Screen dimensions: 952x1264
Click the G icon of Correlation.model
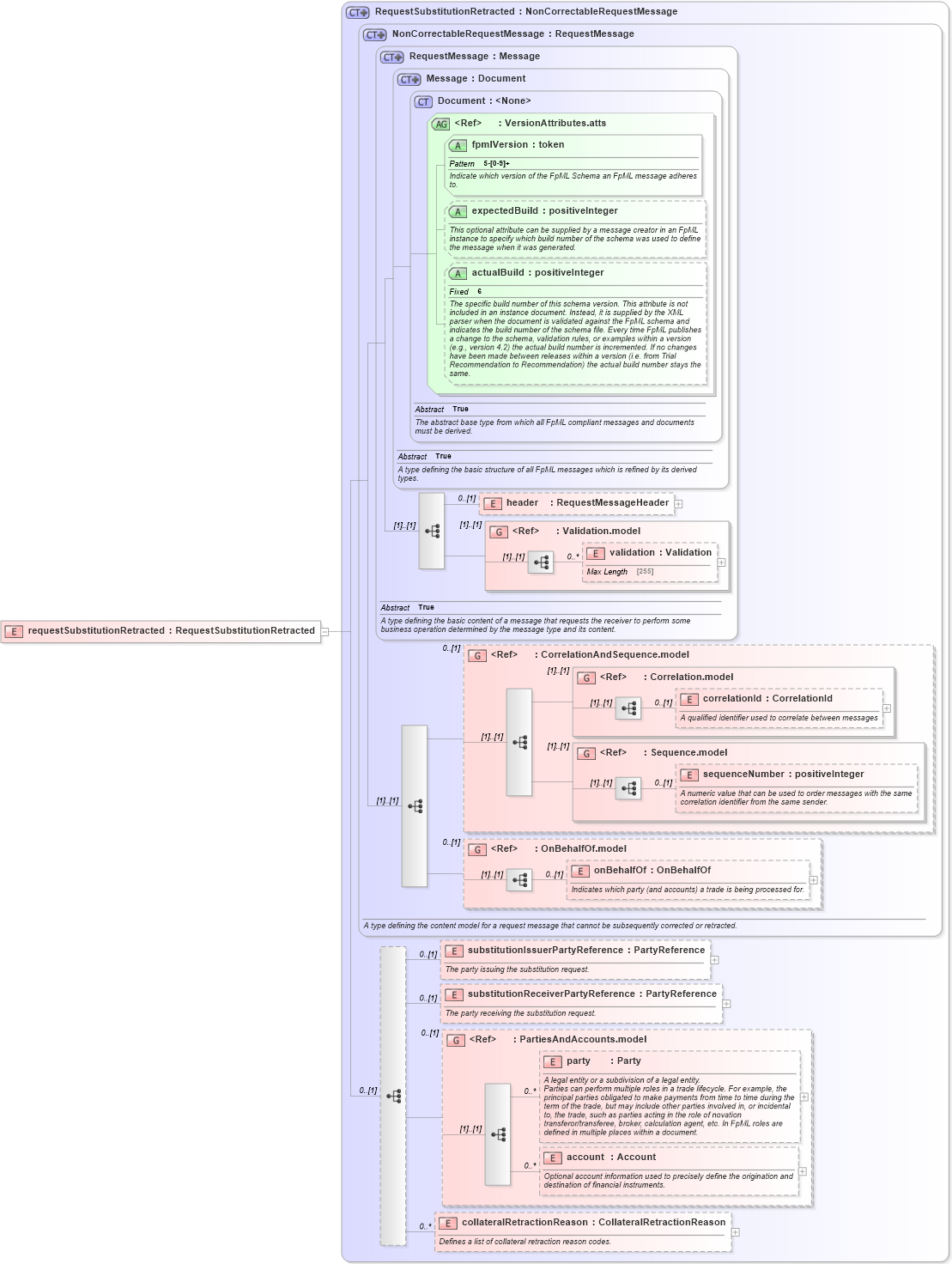click(x=586, y=678)
